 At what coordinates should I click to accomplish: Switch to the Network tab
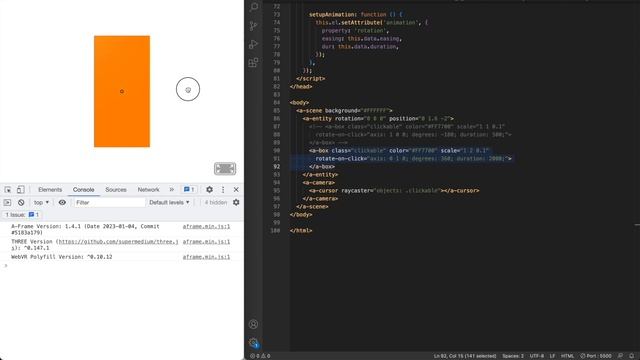click(148, 189)
